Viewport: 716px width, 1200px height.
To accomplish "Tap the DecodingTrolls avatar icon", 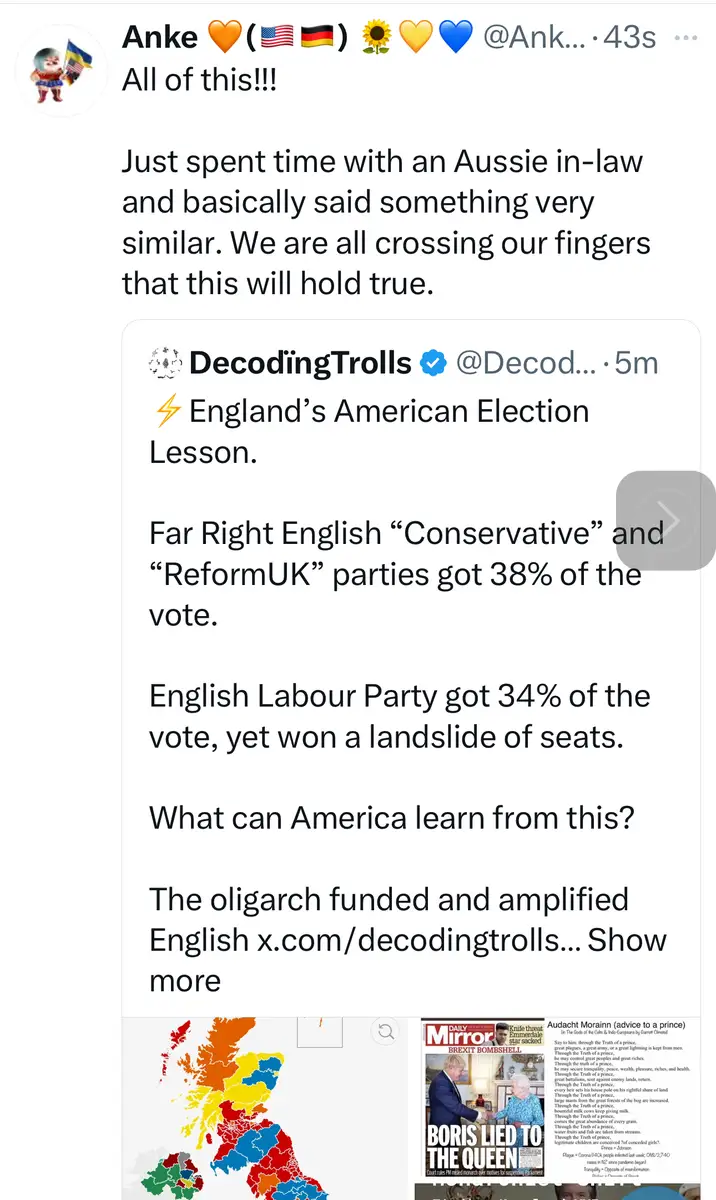I will tap(164, 363).
